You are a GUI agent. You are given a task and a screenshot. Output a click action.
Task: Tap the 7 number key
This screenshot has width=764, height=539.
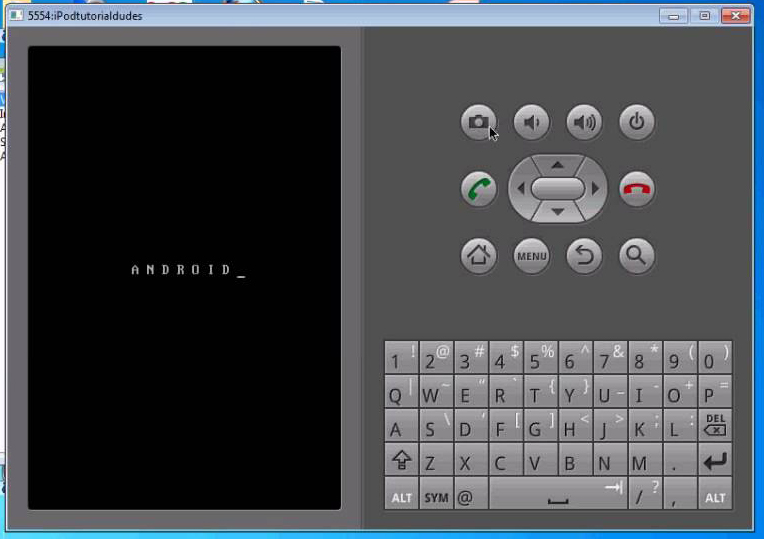(x=611, y=357)
